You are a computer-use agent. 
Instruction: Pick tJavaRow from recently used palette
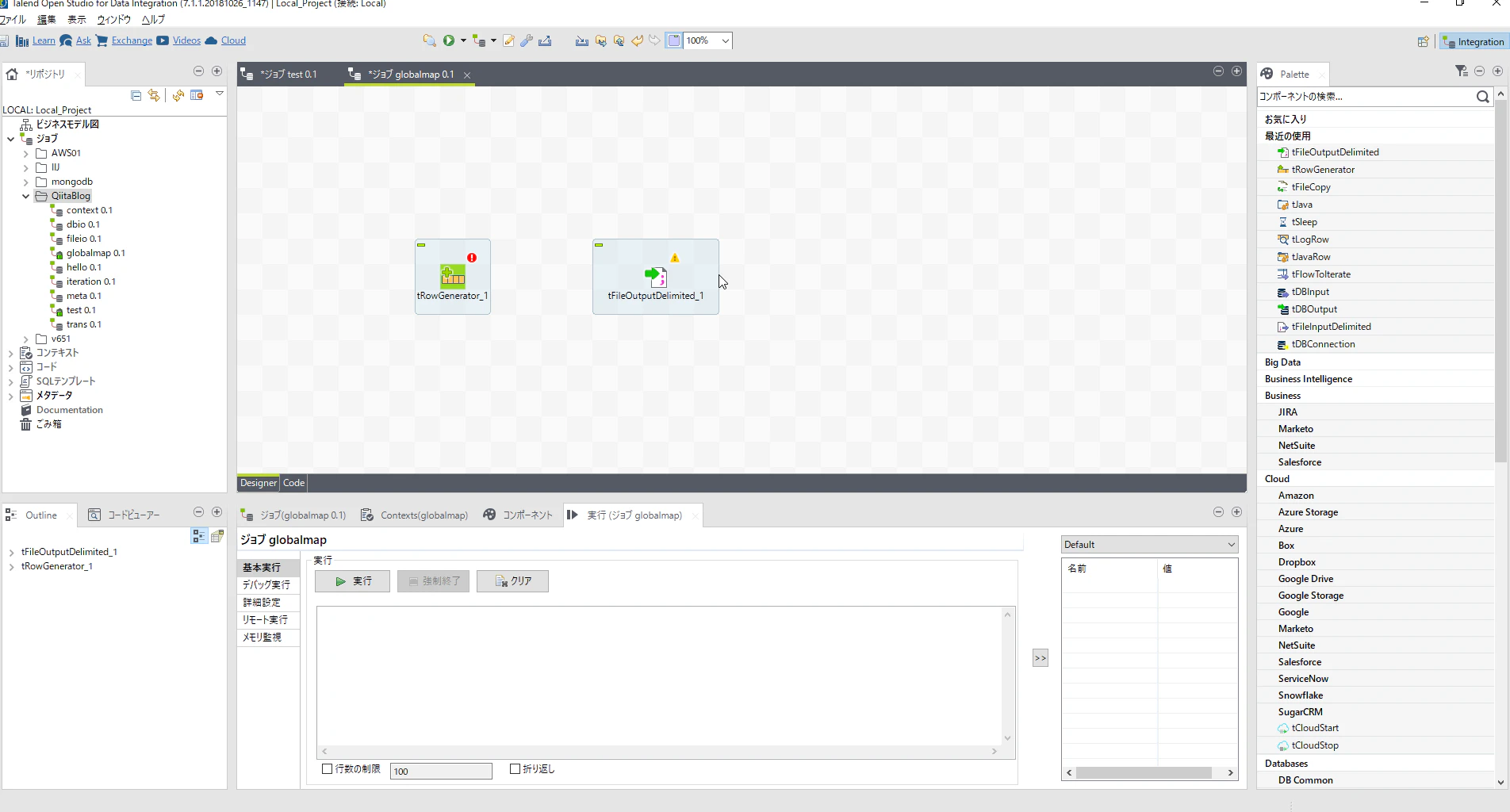[x=1310, y=257]
